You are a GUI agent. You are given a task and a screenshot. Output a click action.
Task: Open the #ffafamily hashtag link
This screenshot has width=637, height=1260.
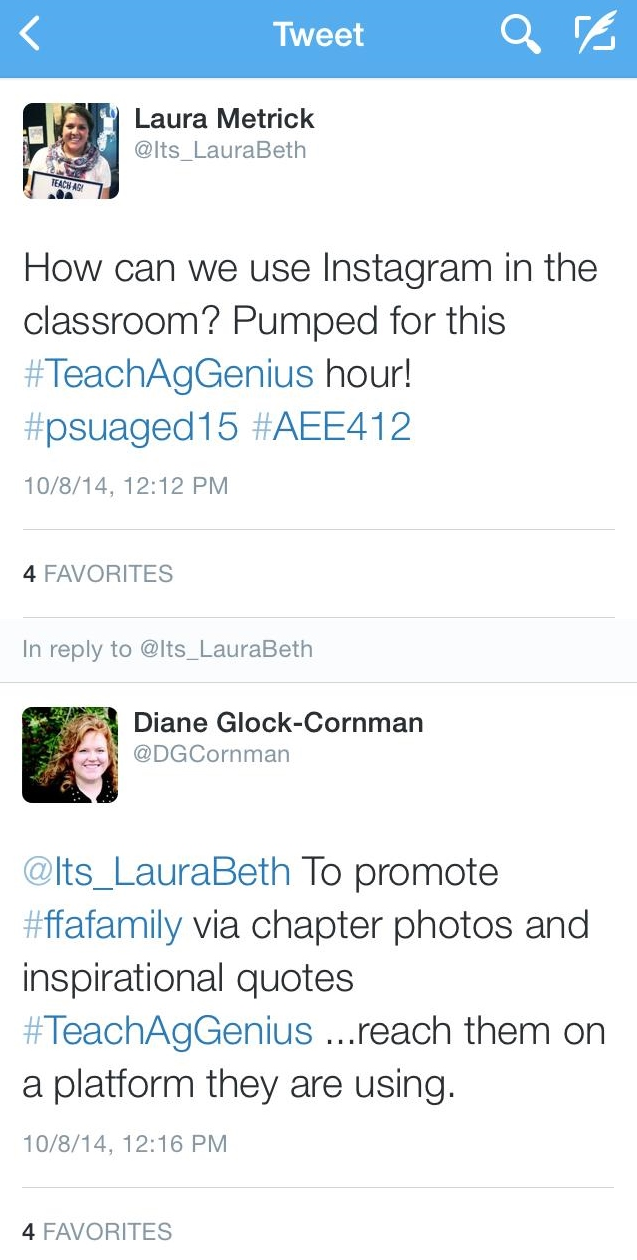point(102,925)
